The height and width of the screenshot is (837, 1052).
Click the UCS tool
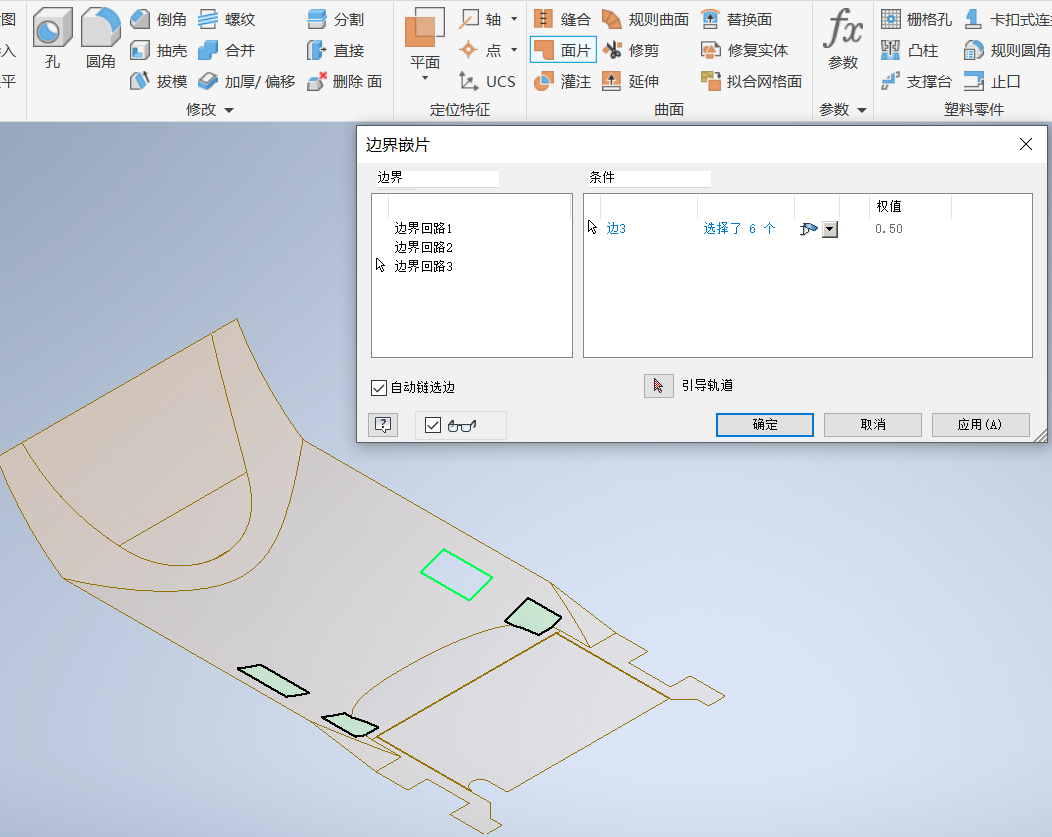pyautogui.click(x=487, y=81)
